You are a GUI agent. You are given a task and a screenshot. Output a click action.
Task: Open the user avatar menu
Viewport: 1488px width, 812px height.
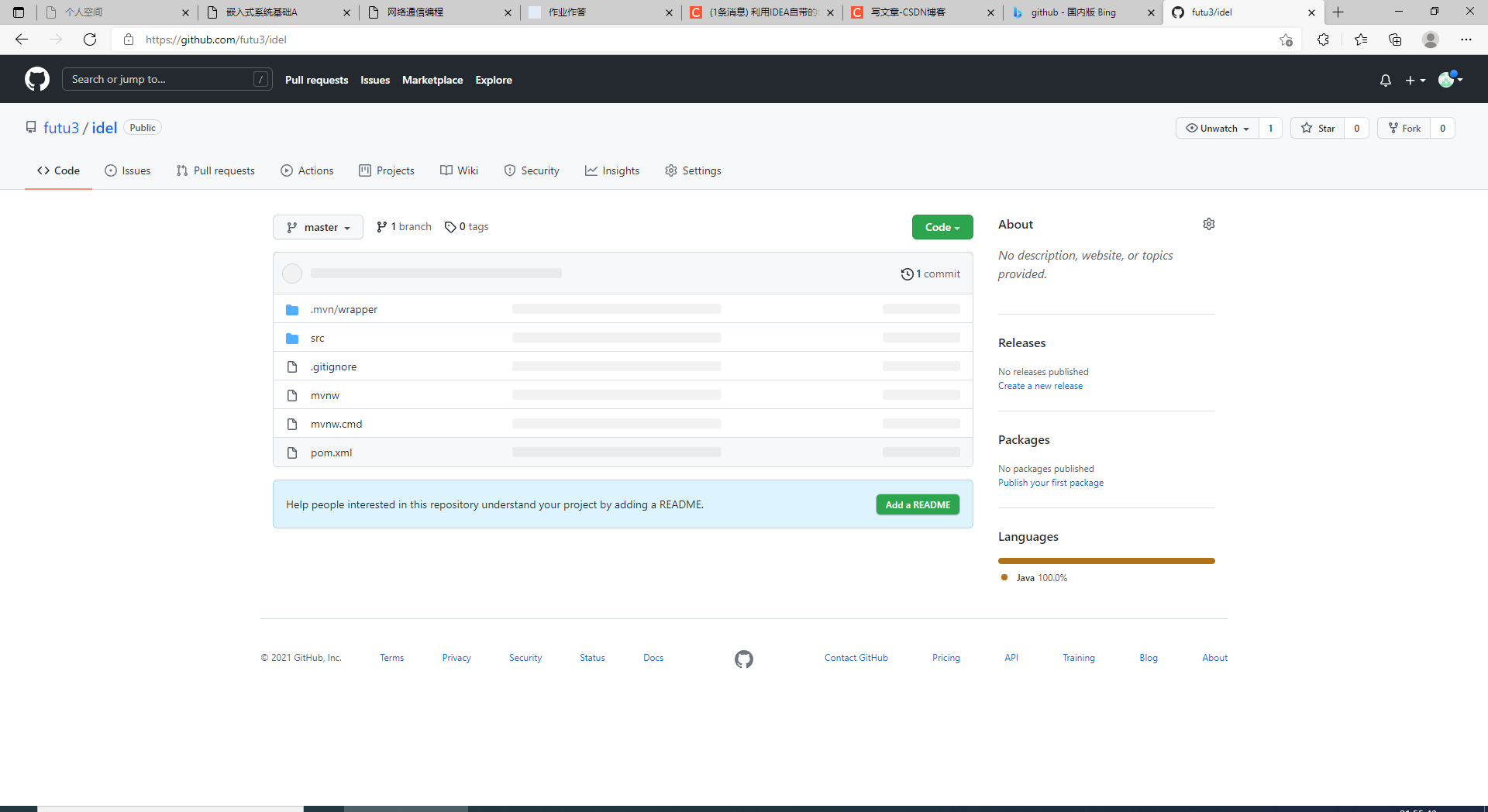tap(1450, 79)
